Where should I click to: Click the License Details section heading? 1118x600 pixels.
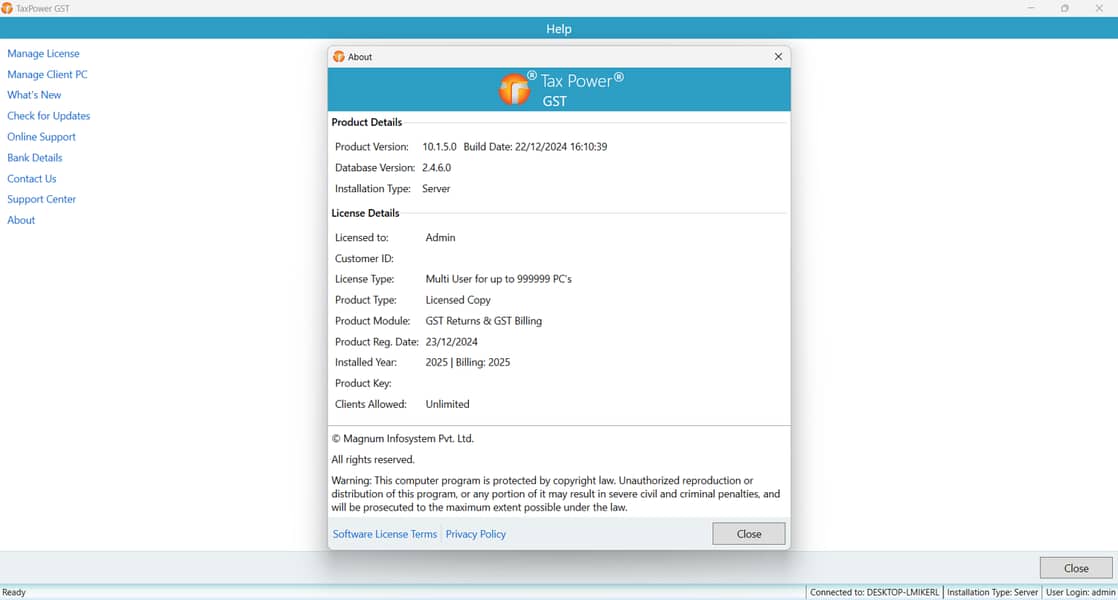[x=365, y=213]
